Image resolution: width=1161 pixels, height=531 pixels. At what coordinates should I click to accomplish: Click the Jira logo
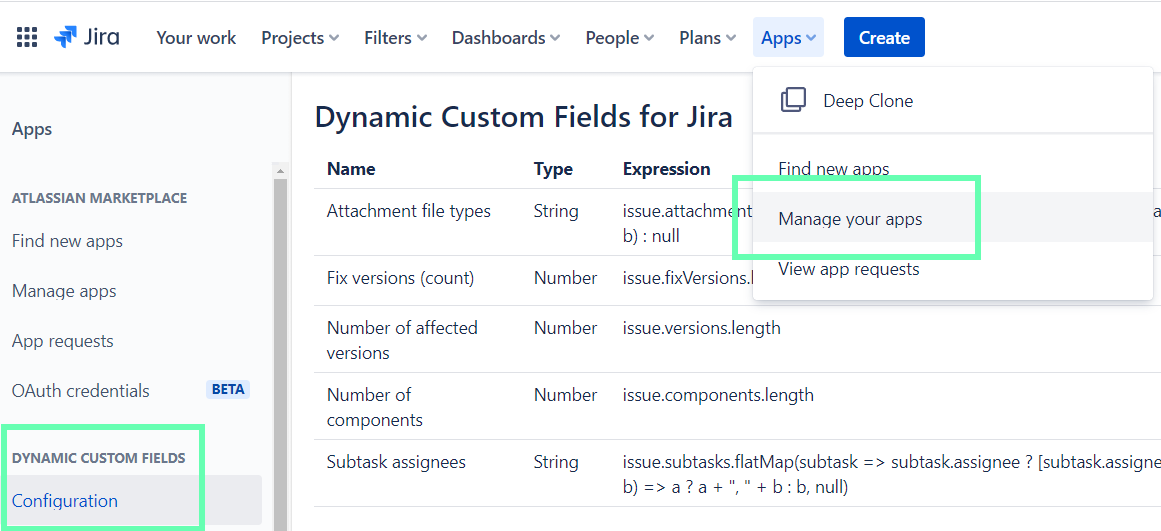[87, 38]
